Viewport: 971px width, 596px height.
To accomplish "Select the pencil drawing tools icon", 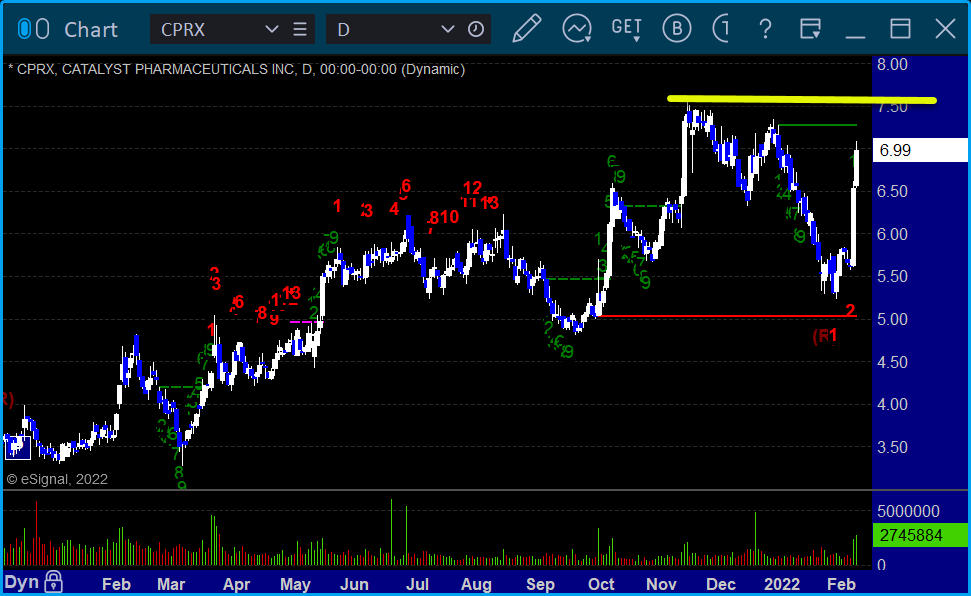I will pos(526,29).
